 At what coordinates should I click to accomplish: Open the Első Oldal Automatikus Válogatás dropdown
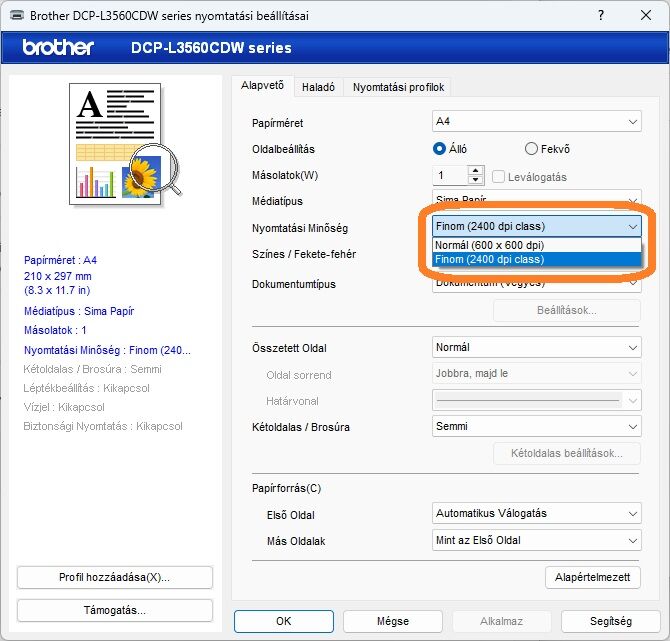(536, 513)
